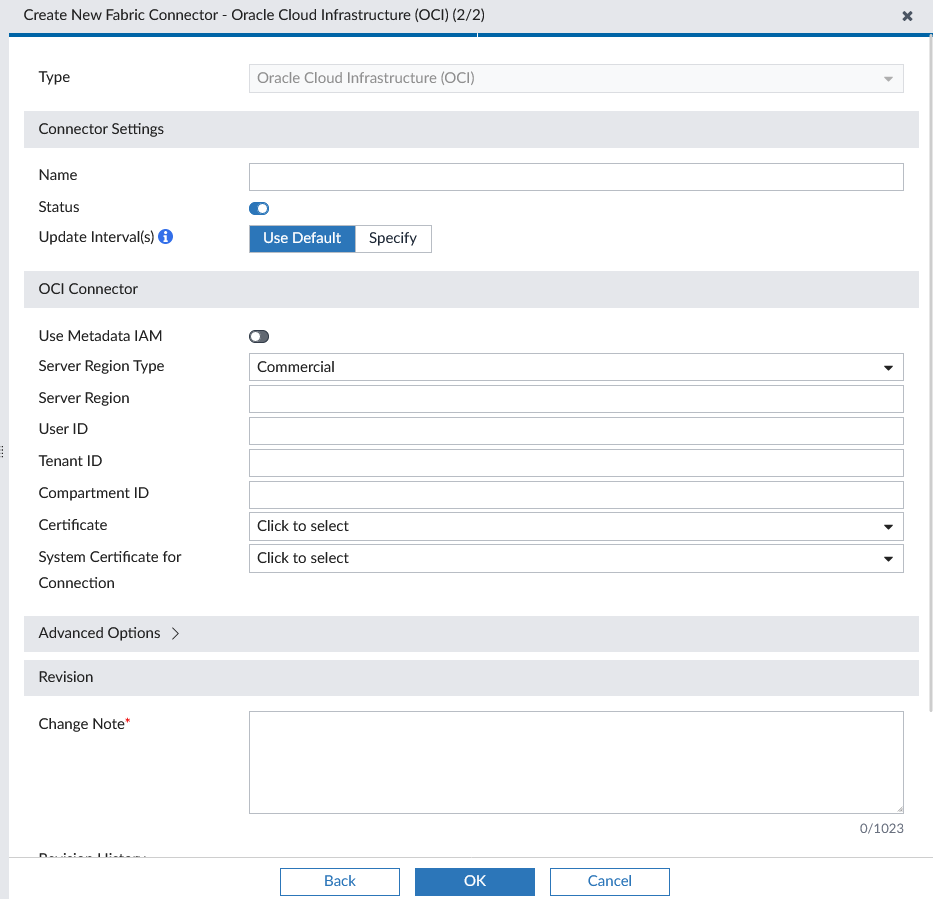The height and width of the screenshot is (899, 933).
Task: Click inside the Name input field
Action: click(575, 176)
